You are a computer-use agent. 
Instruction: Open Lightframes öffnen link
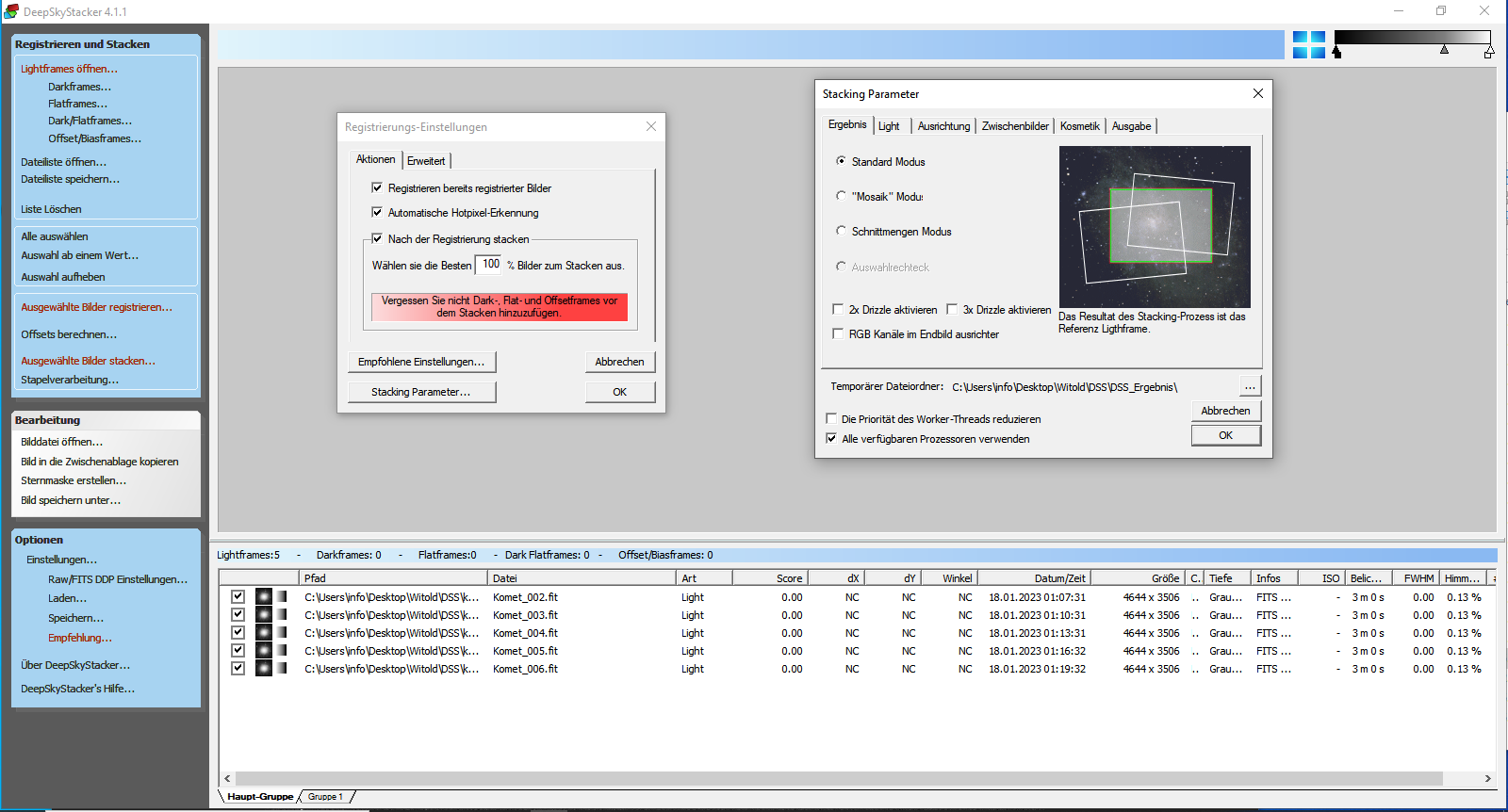(69, 69)
